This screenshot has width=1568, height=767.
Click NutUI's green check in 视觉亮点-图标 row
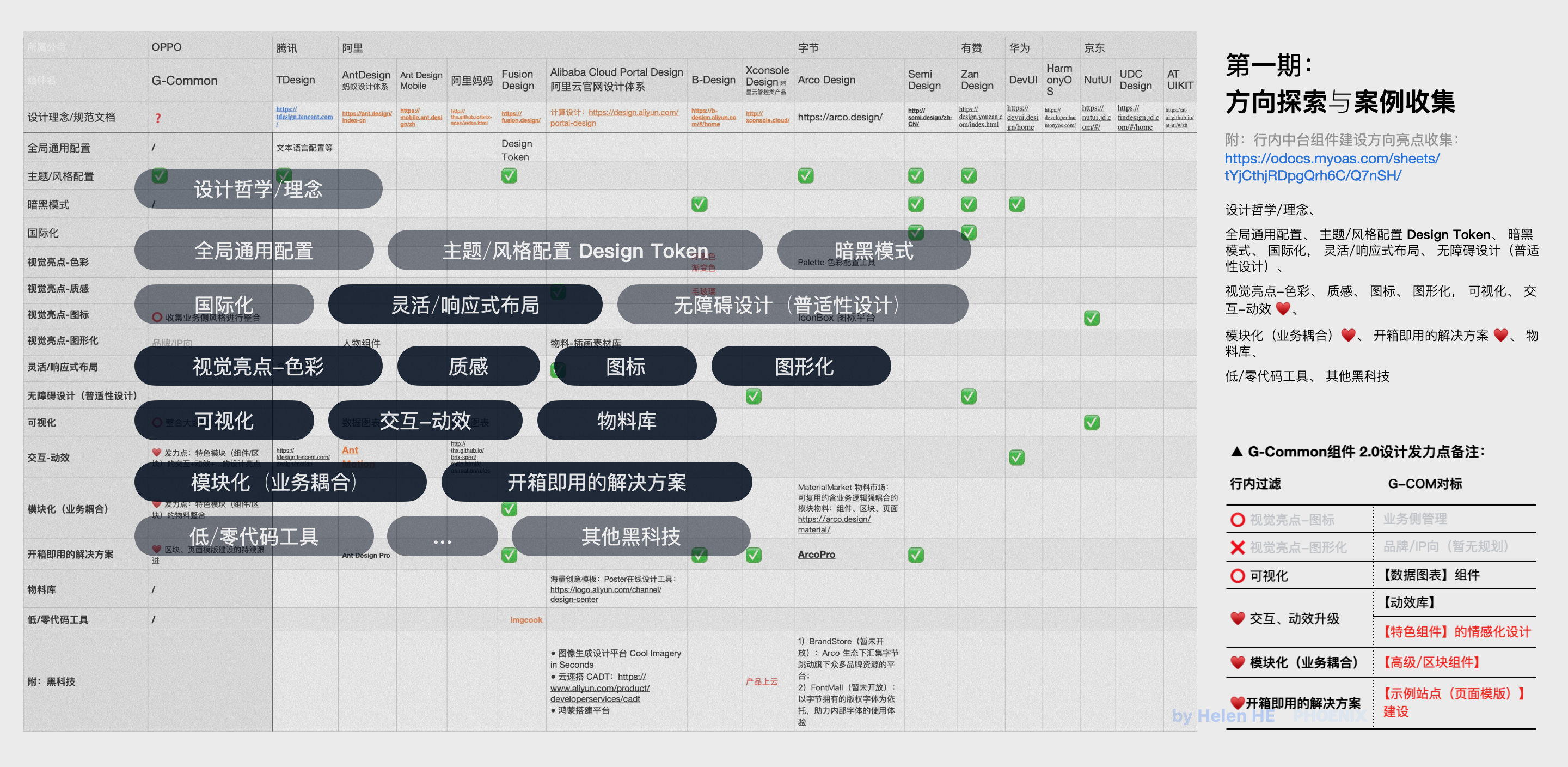click(x=1092, y=318)
